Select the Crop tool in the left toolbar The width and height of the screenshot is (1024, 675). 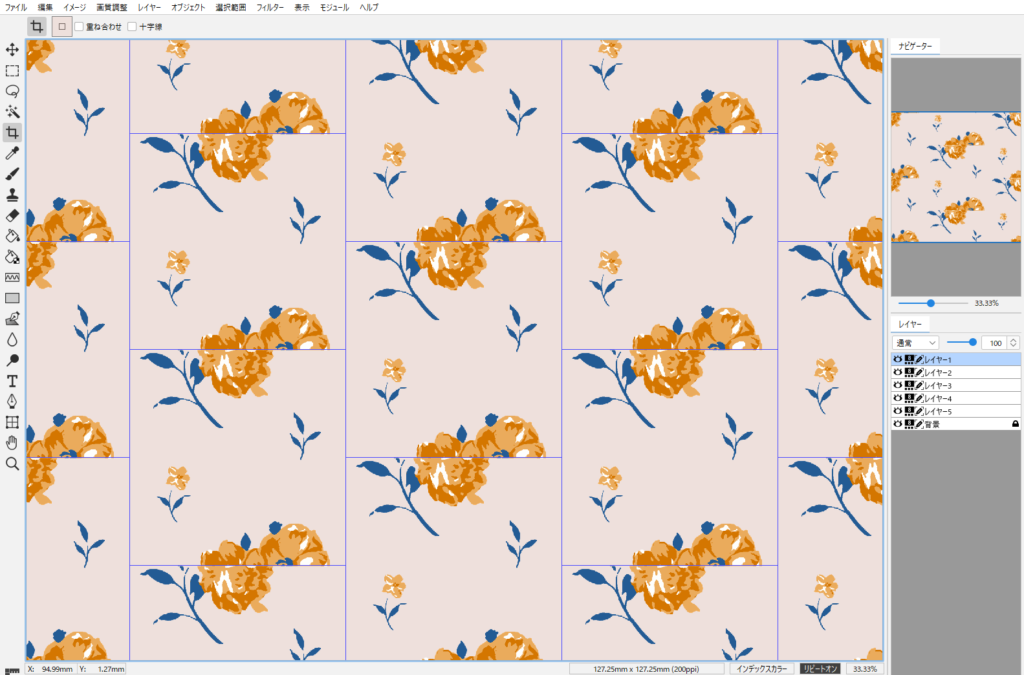(12, 133)
